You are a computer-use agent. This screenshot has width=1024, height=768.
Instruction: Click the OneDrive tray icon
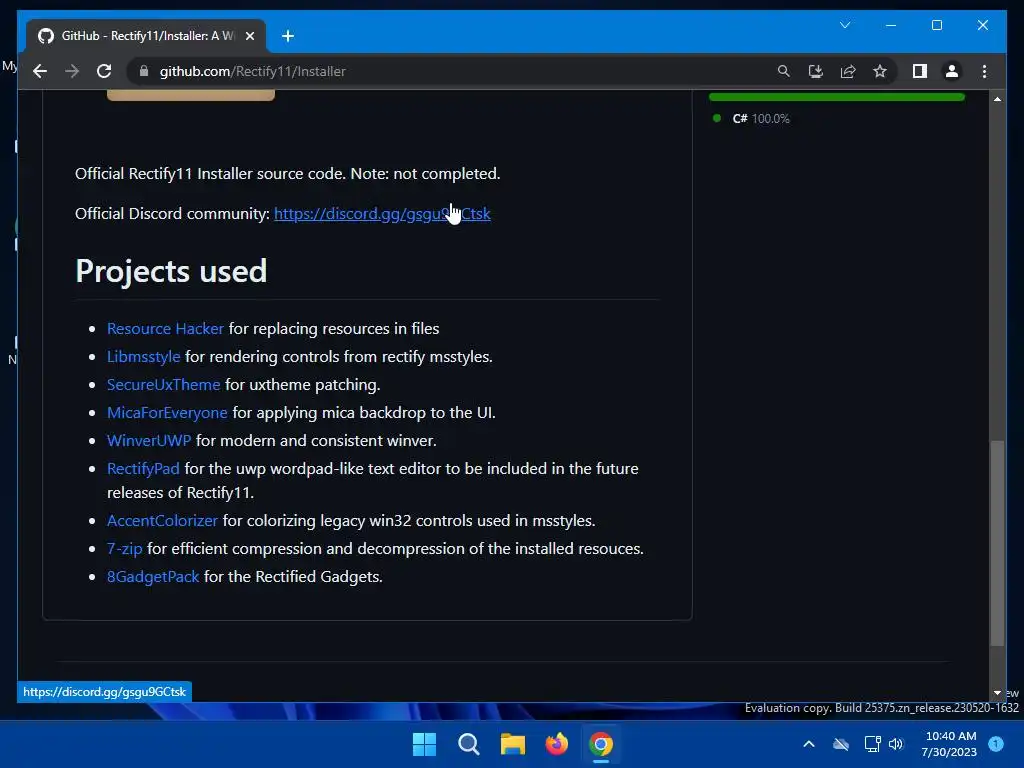pos(841,744)
